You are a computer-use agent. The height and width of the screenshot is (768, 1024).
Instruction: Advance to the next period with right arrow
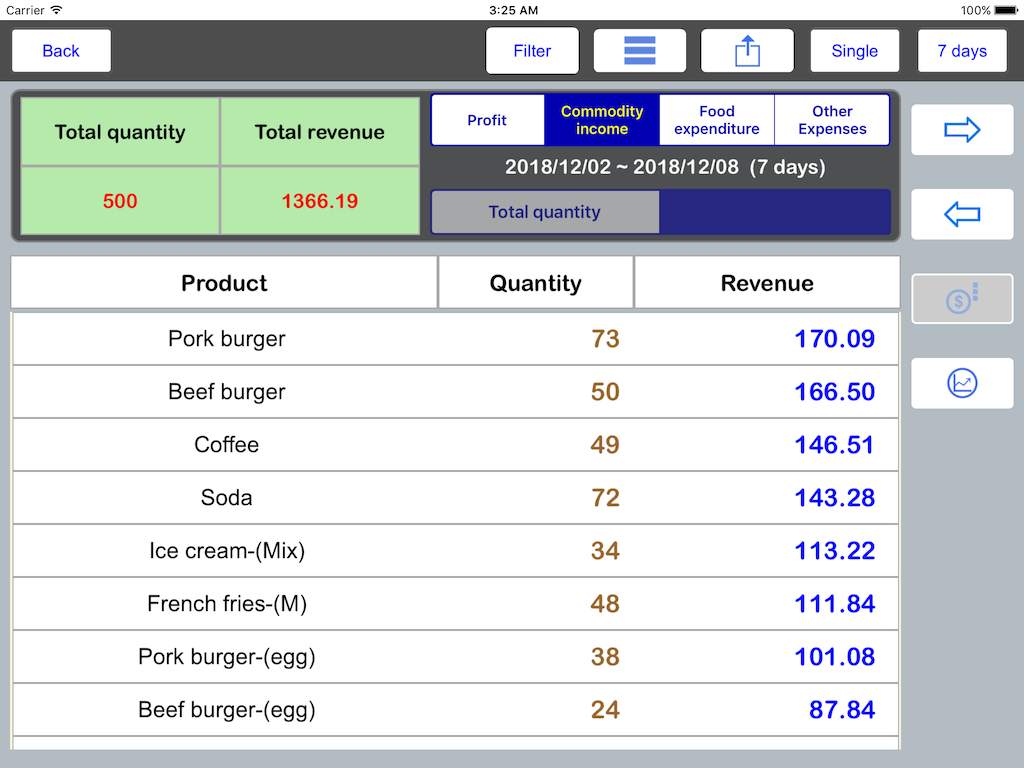pyautogui.click(x=961, y=129)
